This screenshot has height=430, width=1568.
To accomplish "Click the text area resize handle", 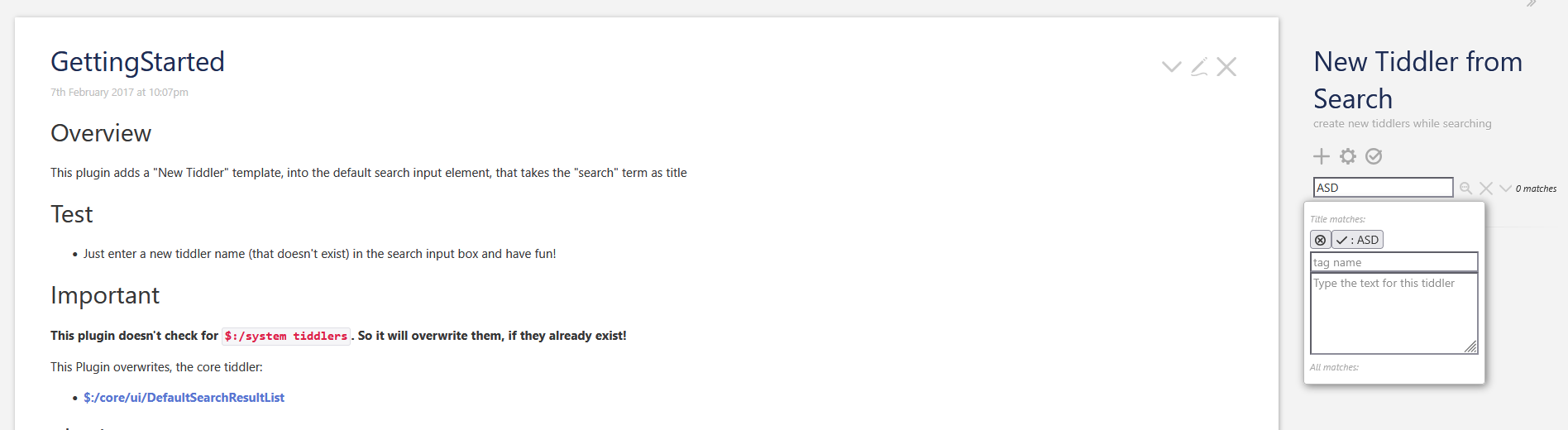I will coord(1470,347).
